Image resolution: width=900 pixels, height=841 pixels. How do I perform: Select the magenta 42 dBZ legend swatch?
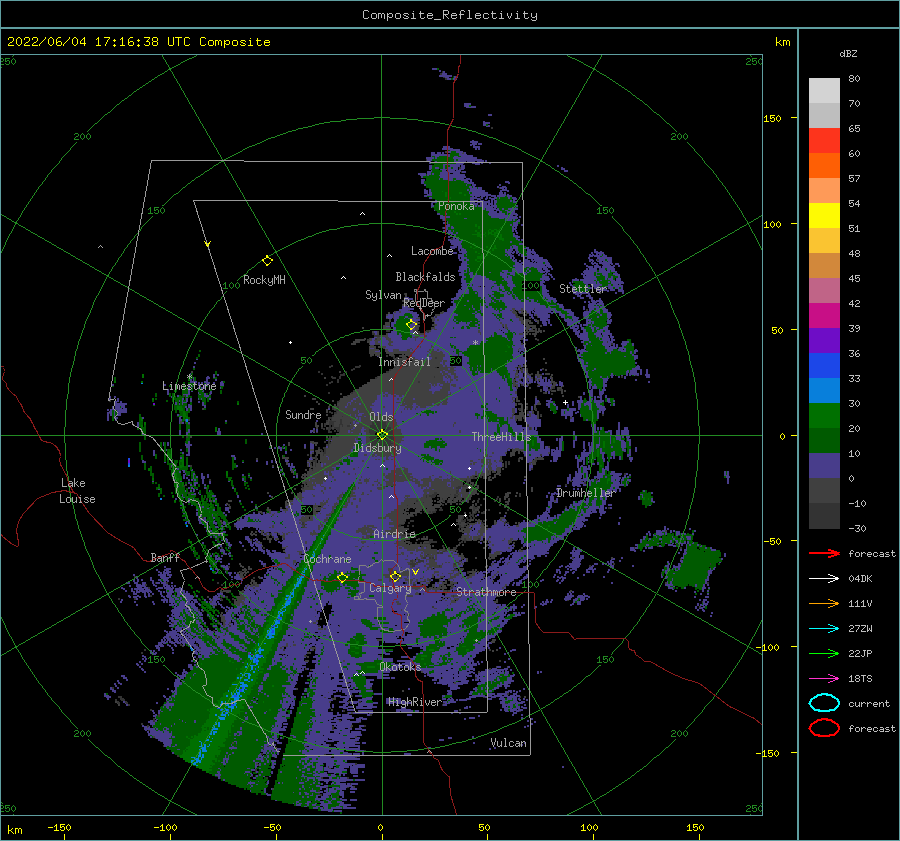click(824, 315)
